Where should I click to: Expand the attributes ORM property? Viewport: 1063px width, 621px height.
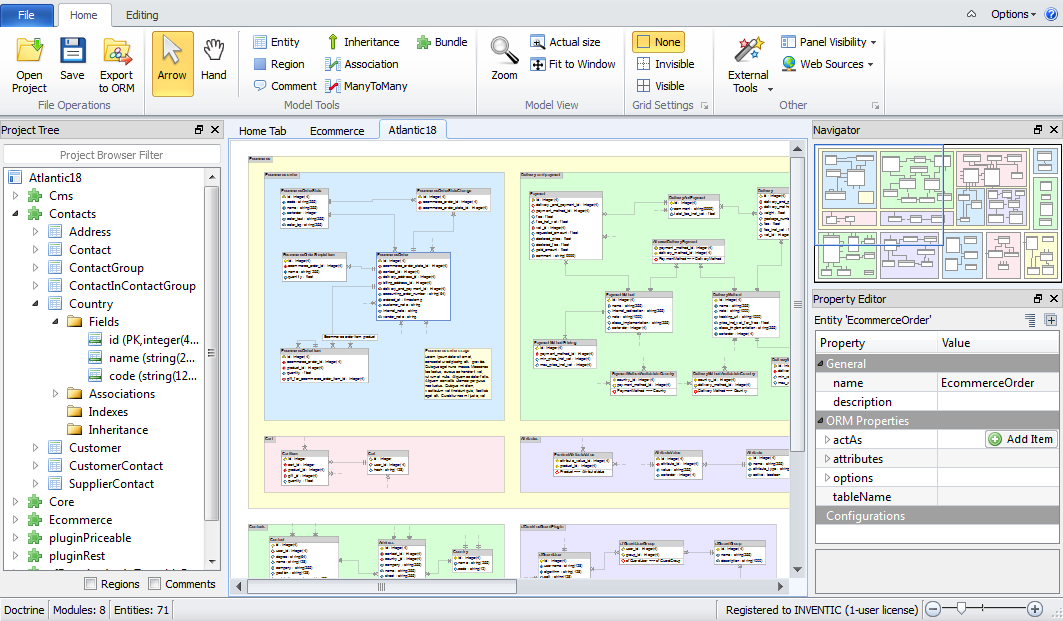[x=827, y=459]
